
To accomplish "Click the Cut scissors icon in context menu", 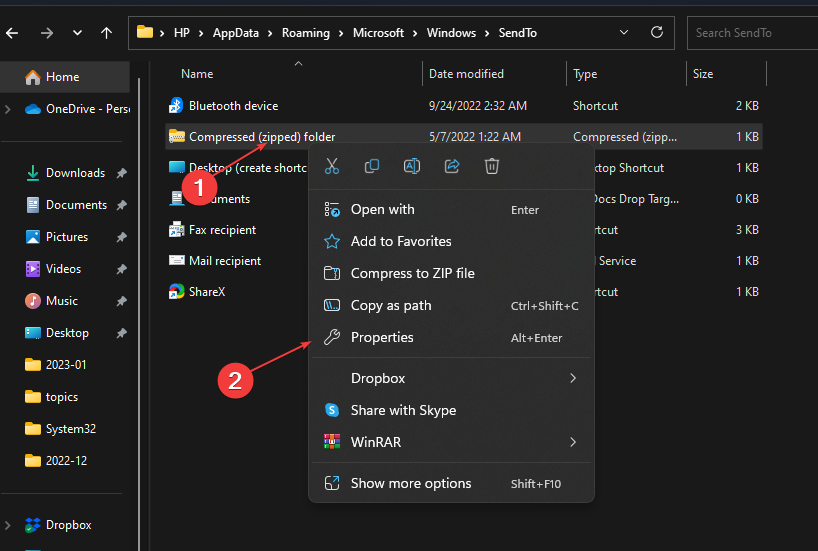I will pyautogui.click(x=331, y=166).
